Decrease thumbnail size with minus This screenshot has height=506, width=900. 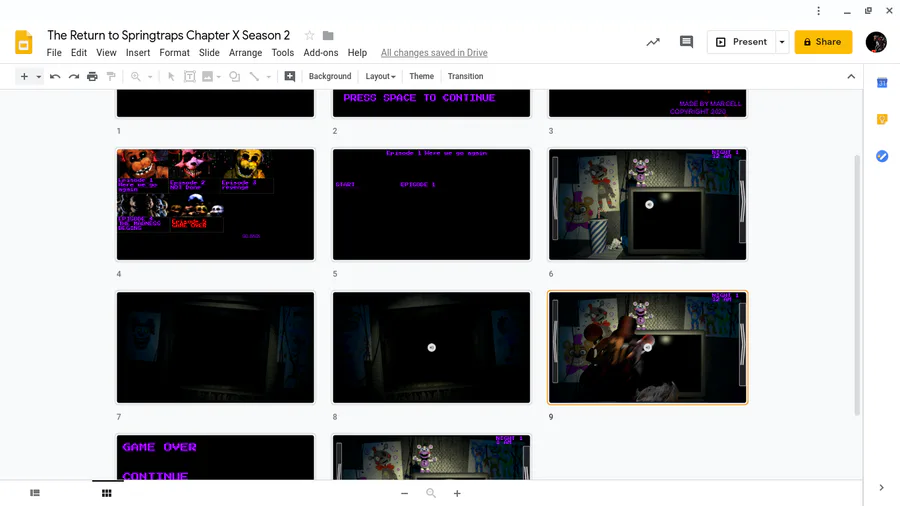[405, 493]
